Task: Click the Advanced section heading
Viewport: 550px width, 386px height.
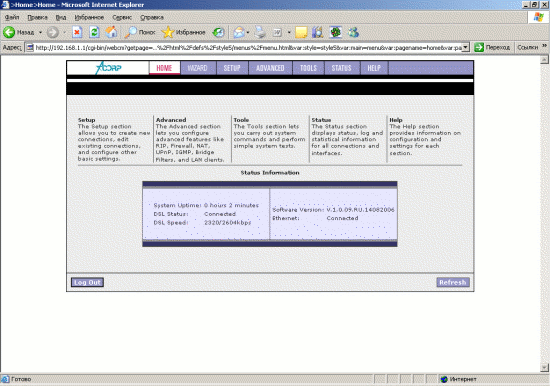Action: tap(171, 120)
